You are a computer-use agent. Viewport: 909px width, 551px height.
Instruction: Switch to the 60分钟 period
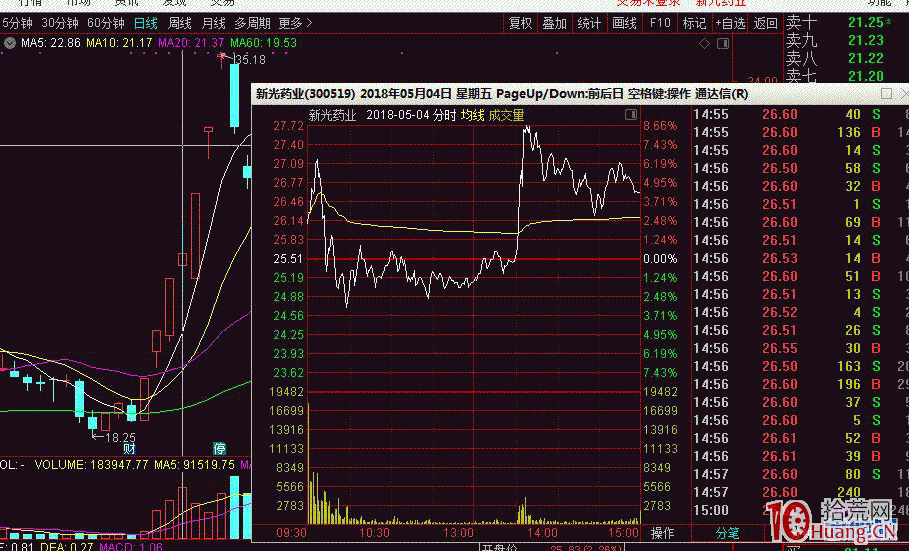(x=106, y=24)
